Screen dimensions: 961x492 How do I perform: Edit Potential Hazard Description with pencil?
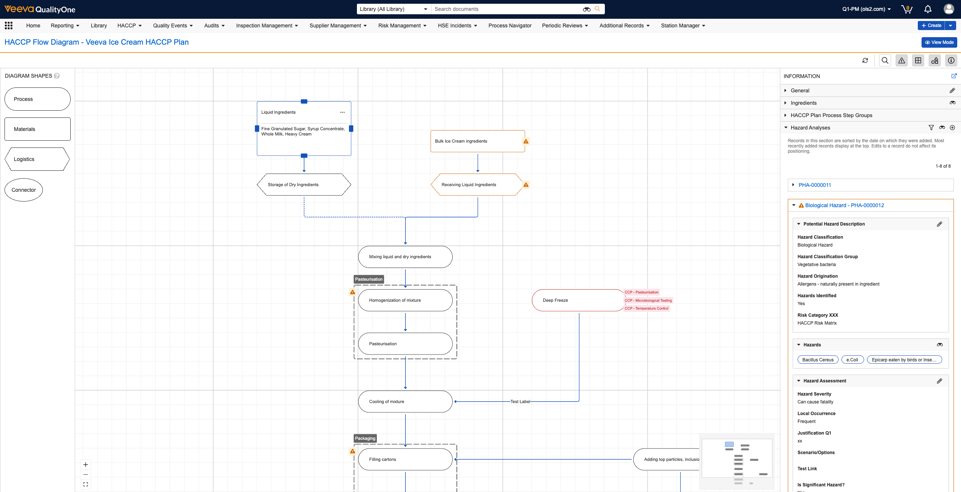point(940,224)
